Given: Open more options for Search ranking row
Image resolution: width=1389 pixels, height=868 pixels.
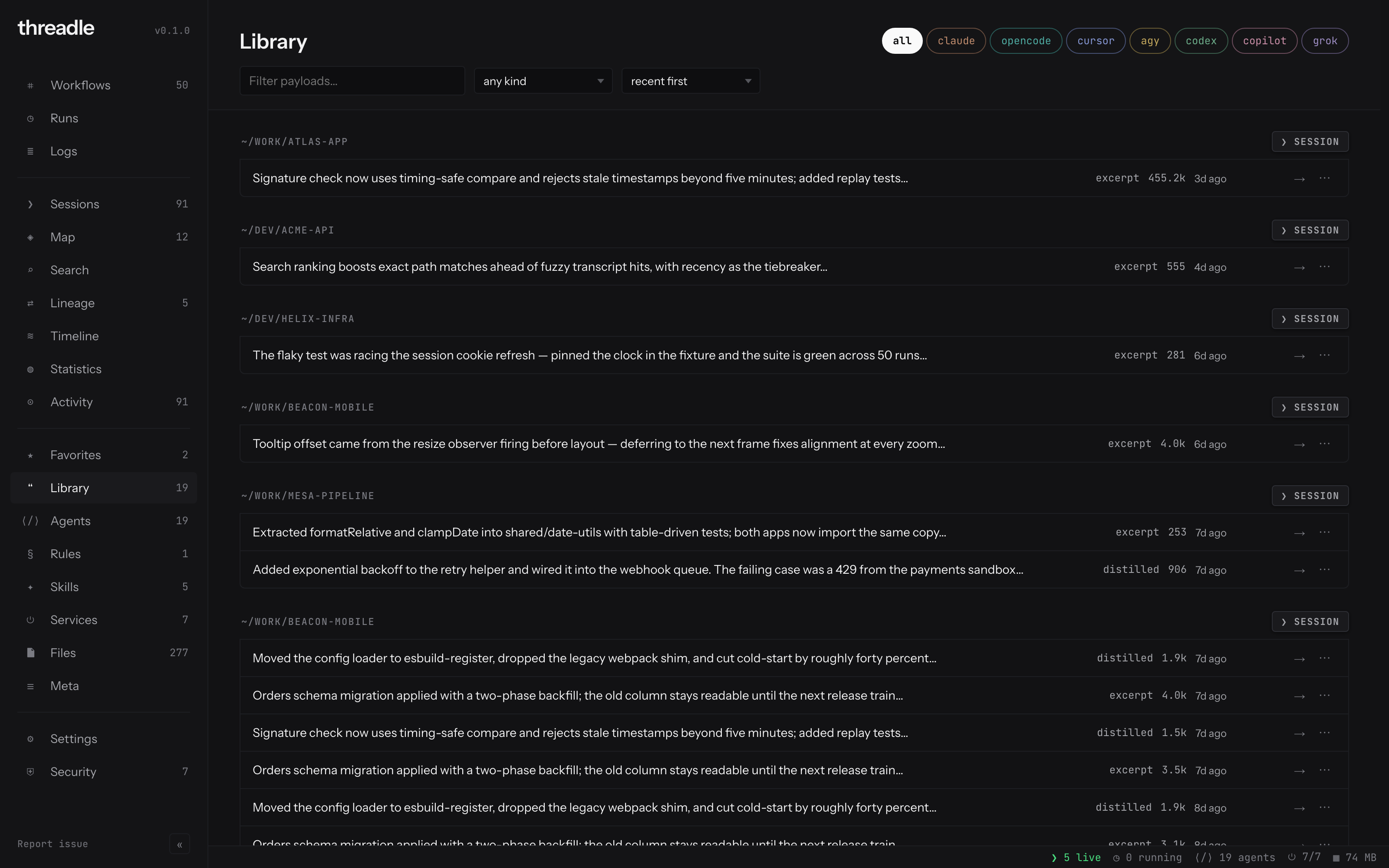Looking at the screenshot, I should pyautogui.click(x=1325, y=267).
